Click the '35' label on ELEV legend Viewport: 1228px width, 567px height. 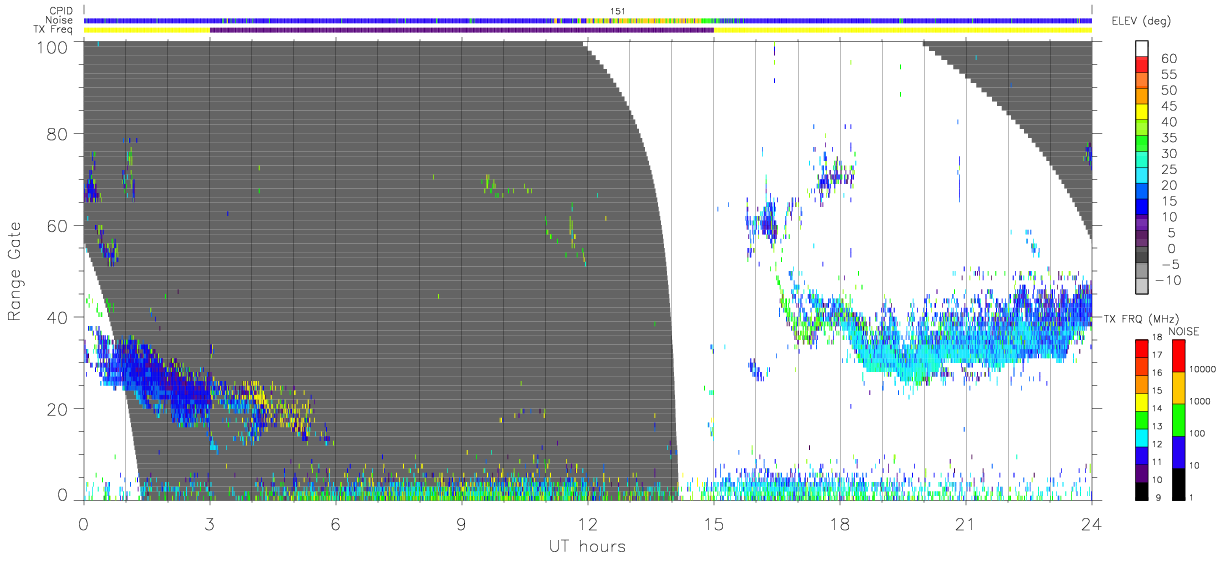(x=1169, y=138)
